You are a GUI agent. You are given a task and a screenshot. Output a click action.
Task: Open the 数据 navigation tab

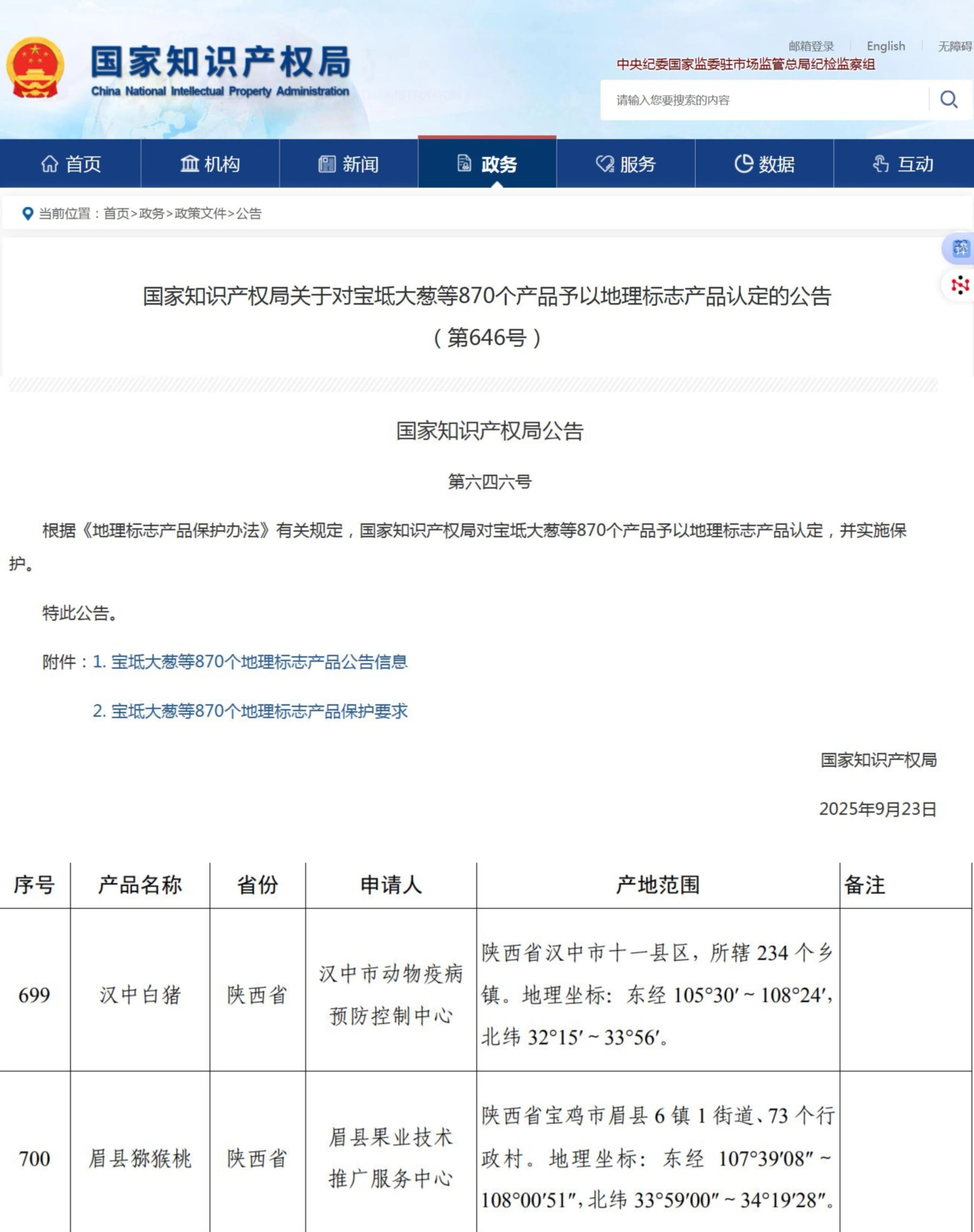(x=764, y=164)
